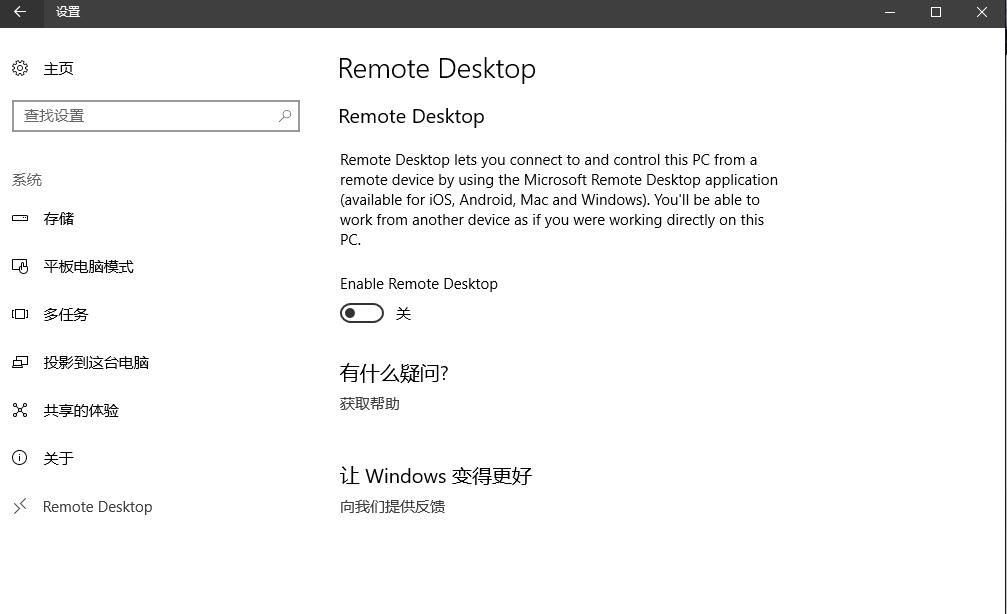Click the Enable Remote Desktop label
The width and height of the screenshot is (1007, 614).
pos(419,284)
